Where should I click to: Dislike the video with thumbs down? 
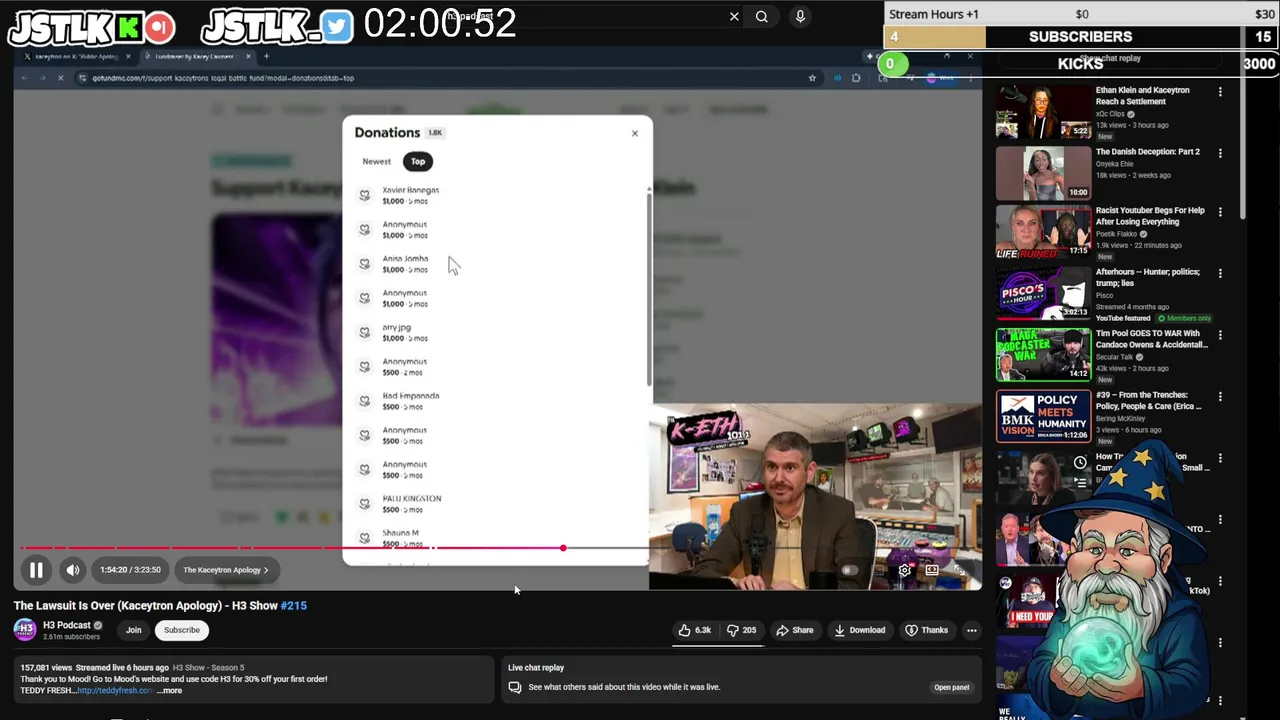coord(741,630)
